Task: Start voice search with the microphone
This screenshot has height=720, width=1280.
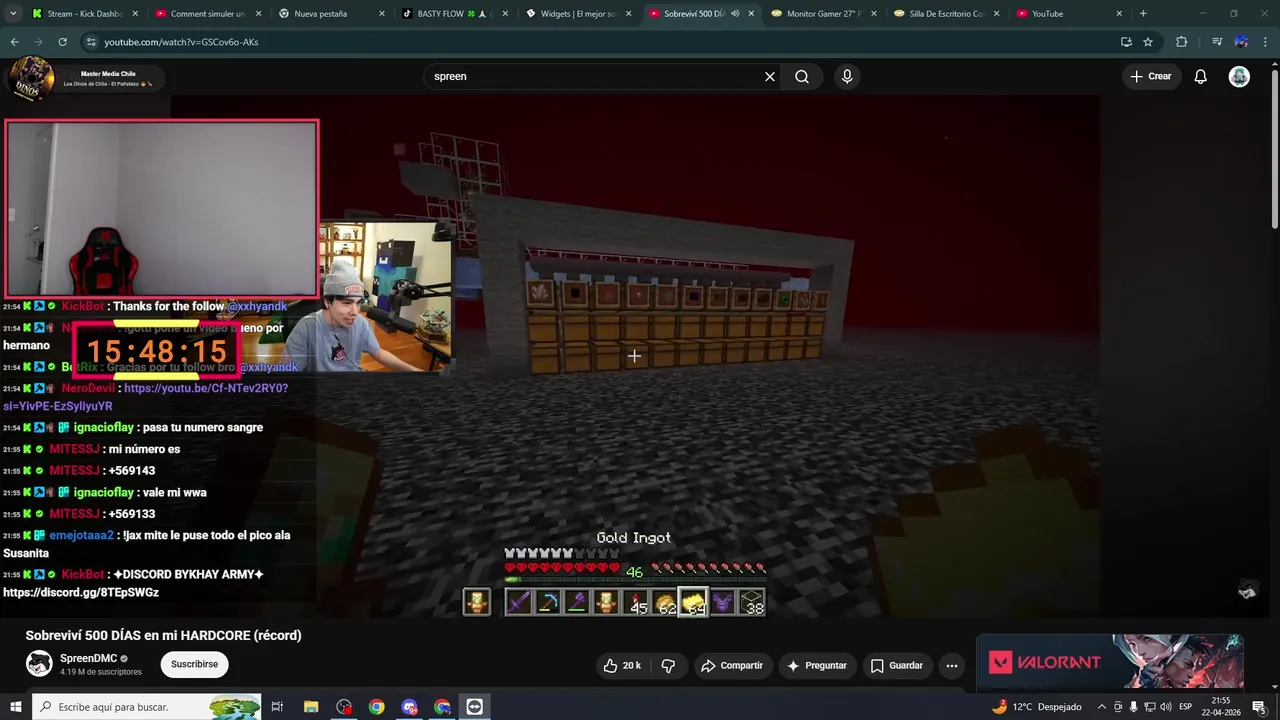Action: [847, 76]
